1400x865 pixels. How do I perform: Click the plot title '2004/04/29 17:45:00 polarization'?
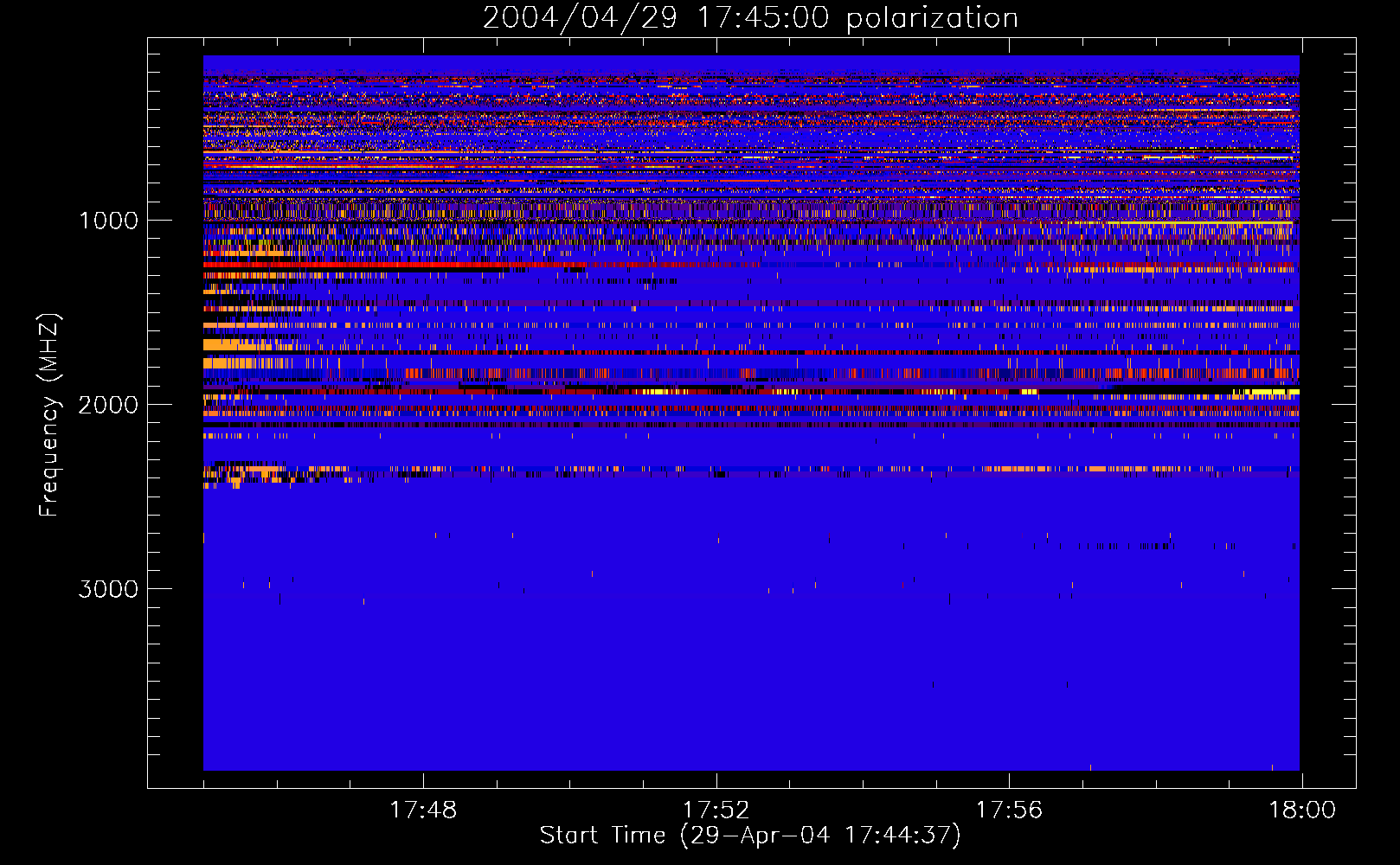pos(750,17)
